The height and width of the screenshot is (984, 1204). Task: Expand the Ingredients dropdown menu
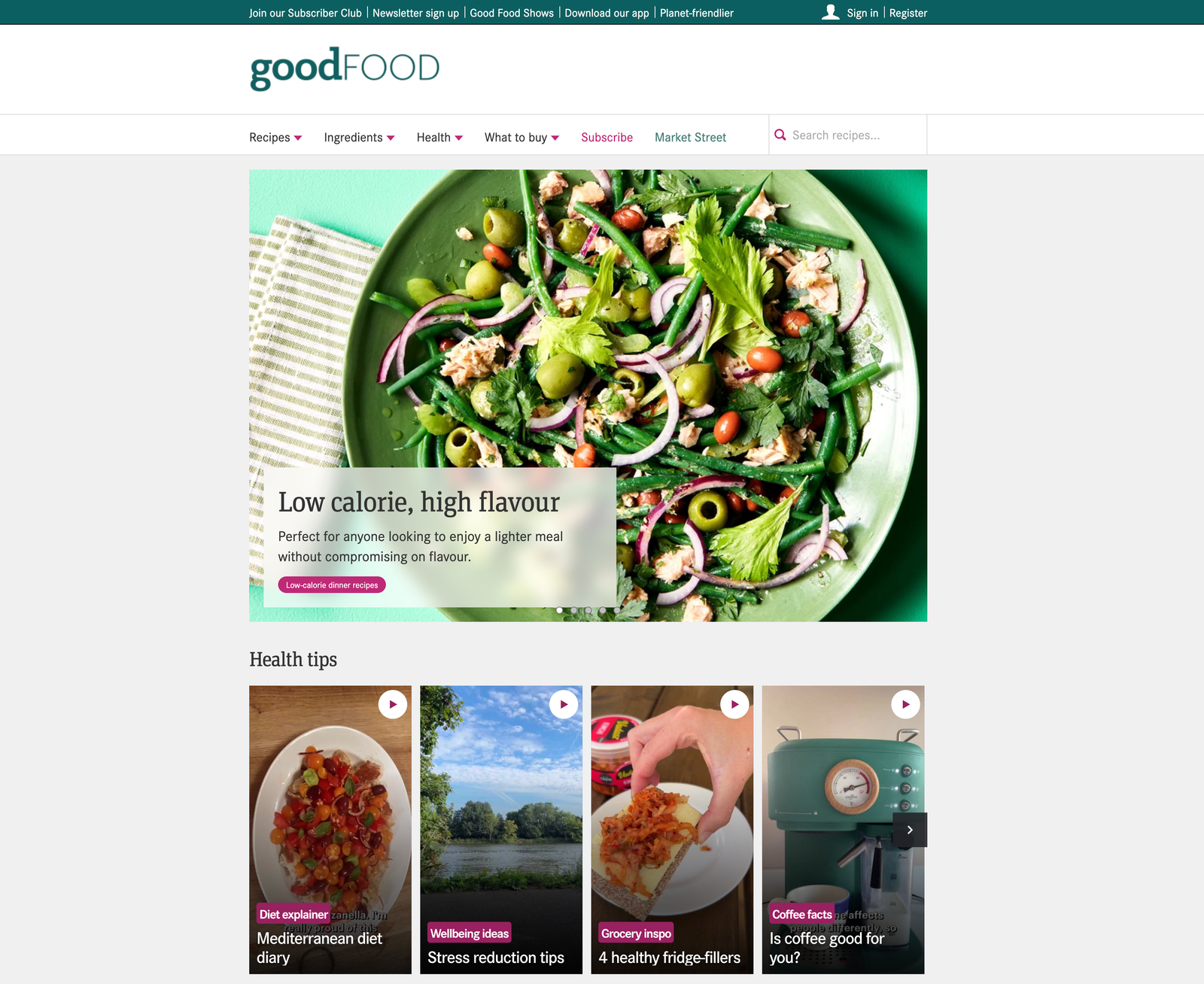[359, 138]
